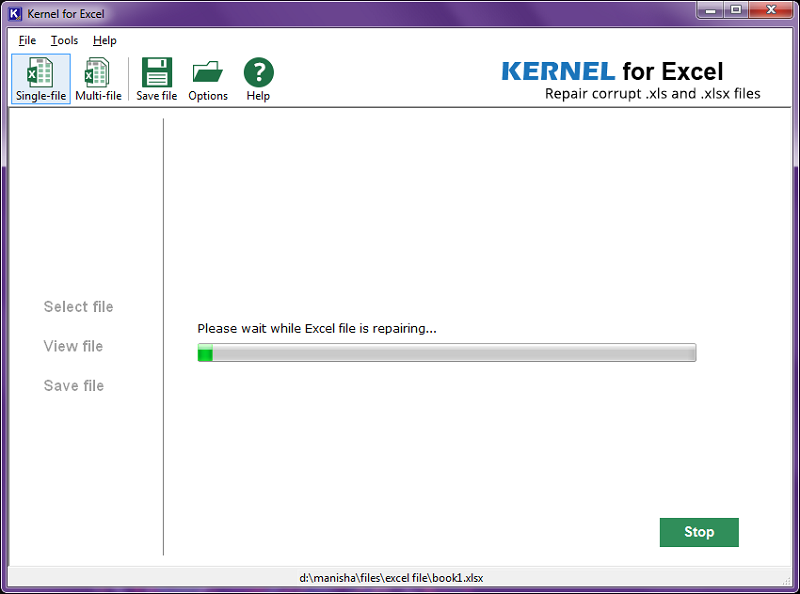Switch to Multi-file repair mode

pos(98,79)
